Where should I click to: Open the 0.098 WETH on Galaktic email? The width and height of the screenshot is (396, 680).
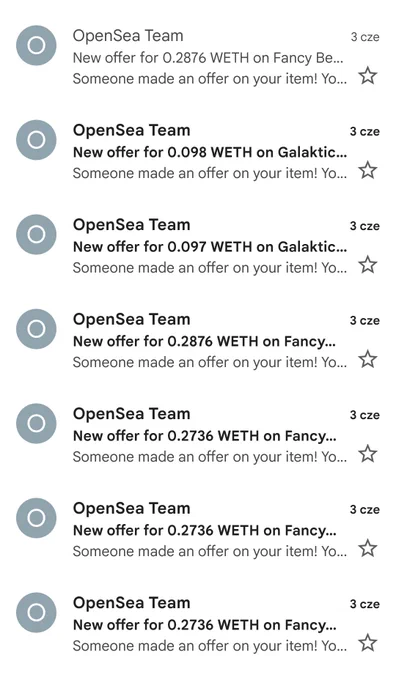(x=198, y=152)
